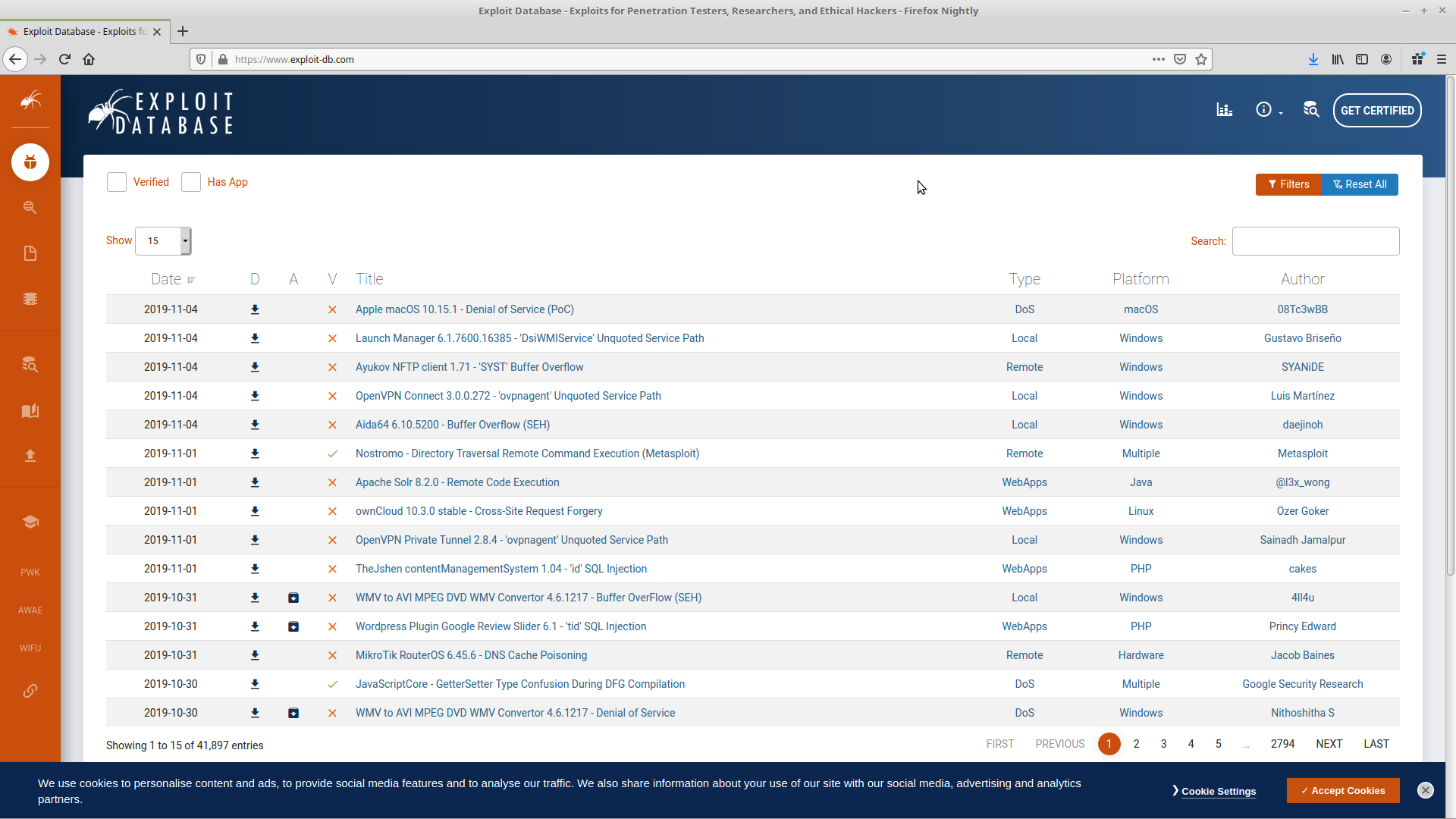1456x819 pixels.
Task: Download vulnerable app for Wordpress Google Review Slider
Action: pyautogui.click(x=293, y=626)
